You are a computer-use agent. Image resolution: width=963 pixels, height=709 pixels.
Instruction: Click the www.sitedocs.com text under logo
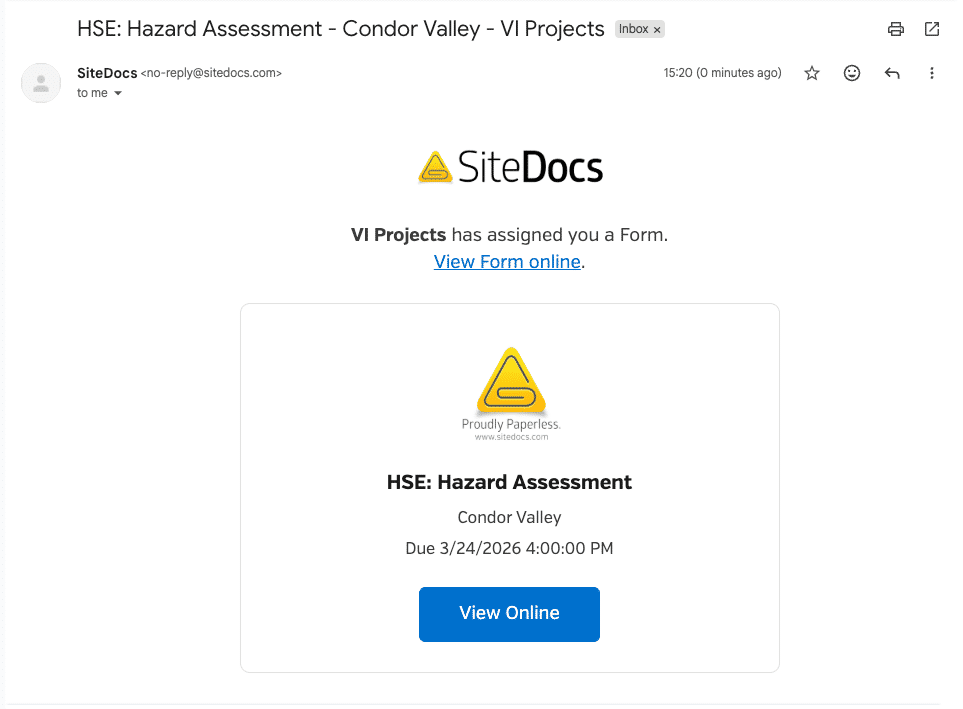[512, 437]
